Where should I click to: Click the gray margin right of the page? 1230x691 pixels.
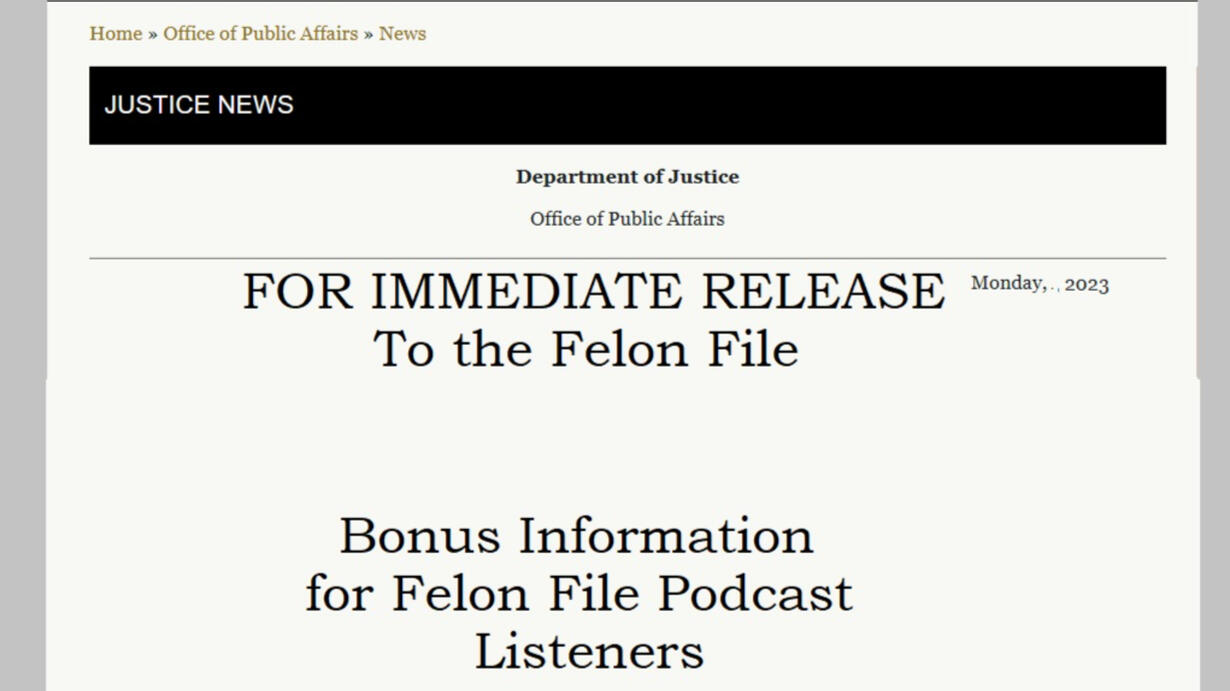pyautogui.click(x=1214, y=345)
